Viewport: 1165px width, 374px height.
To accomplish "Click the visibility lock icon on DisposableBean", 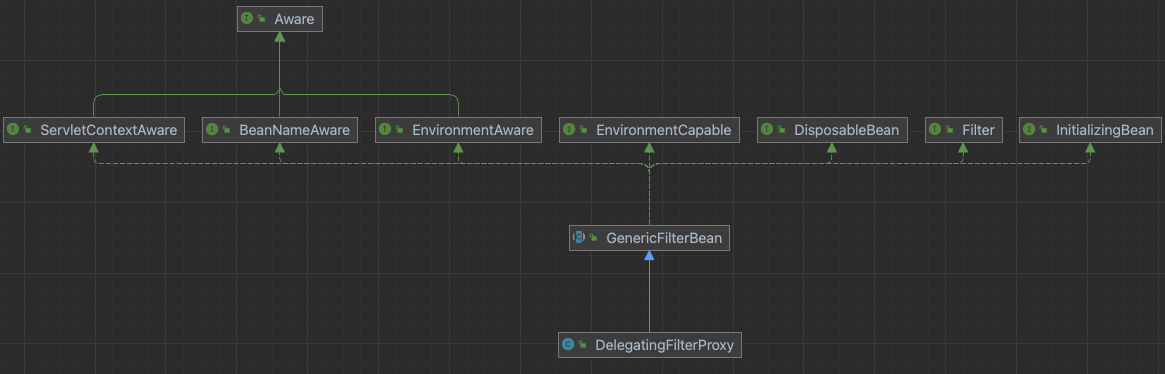I will 782,130.
